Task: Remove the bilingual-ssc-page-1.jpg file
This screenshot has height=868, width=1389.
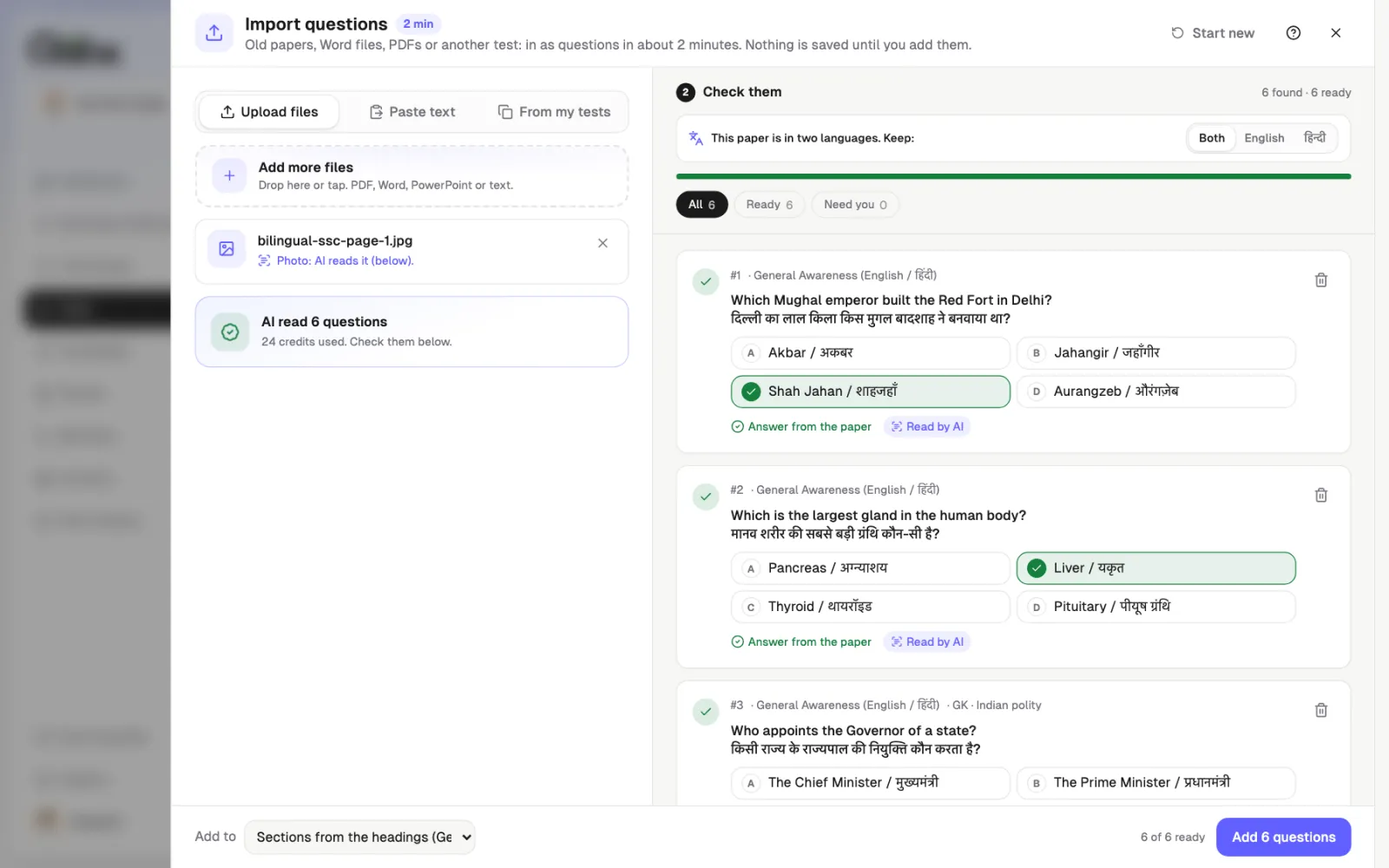Action: [602, 243]
